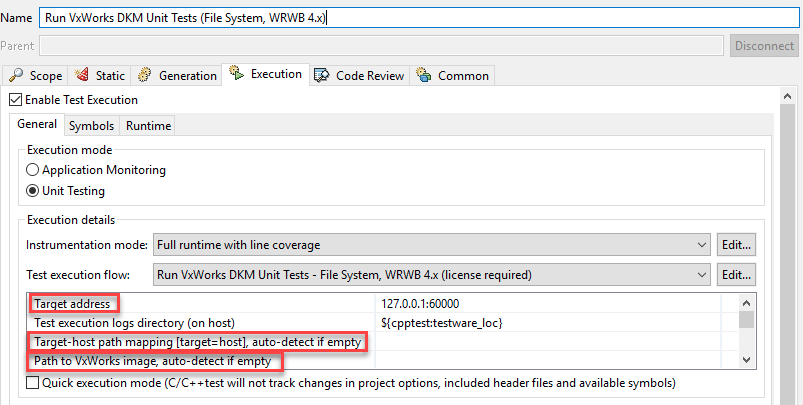Click the Common tab icon
The height and width of the screenshot is (405, 803).
coord(424,75)
